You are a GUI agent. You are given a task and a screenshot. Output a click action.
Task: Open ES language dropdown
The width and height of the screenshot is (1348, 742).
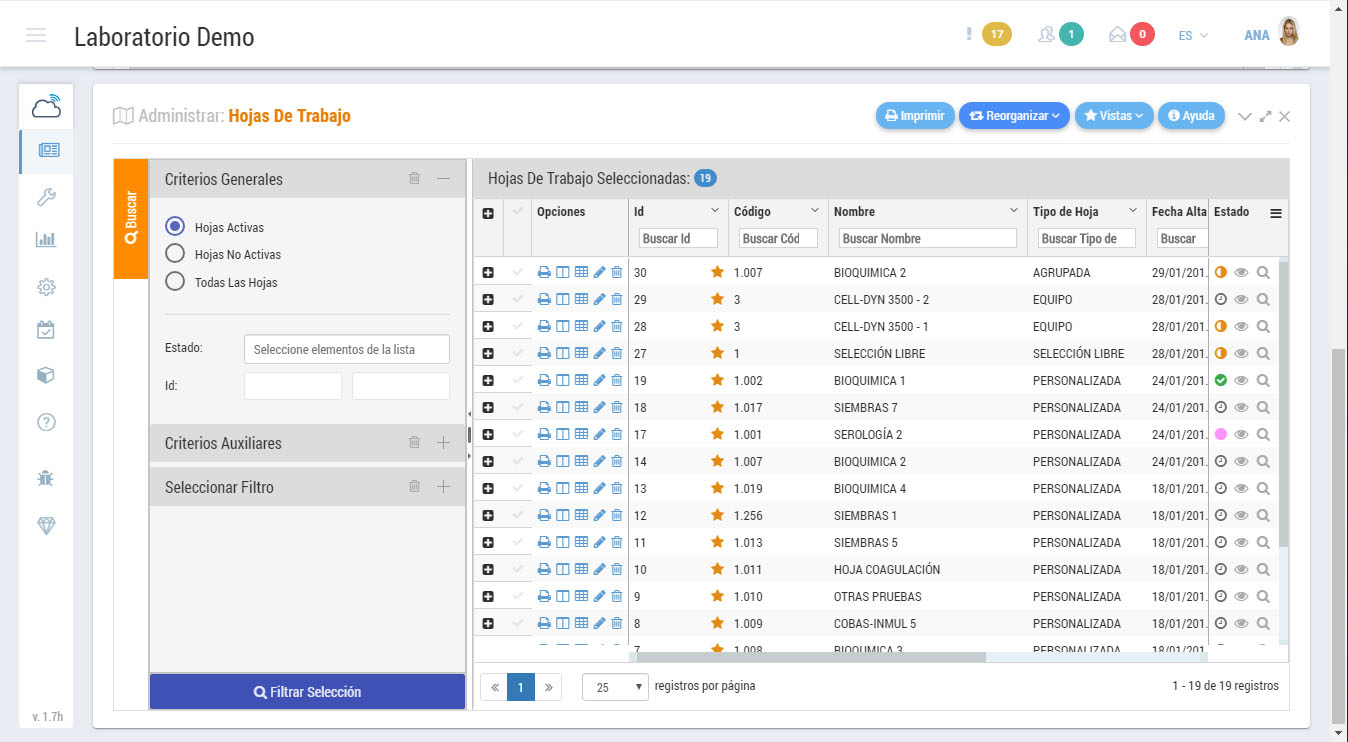(1192, 35)
